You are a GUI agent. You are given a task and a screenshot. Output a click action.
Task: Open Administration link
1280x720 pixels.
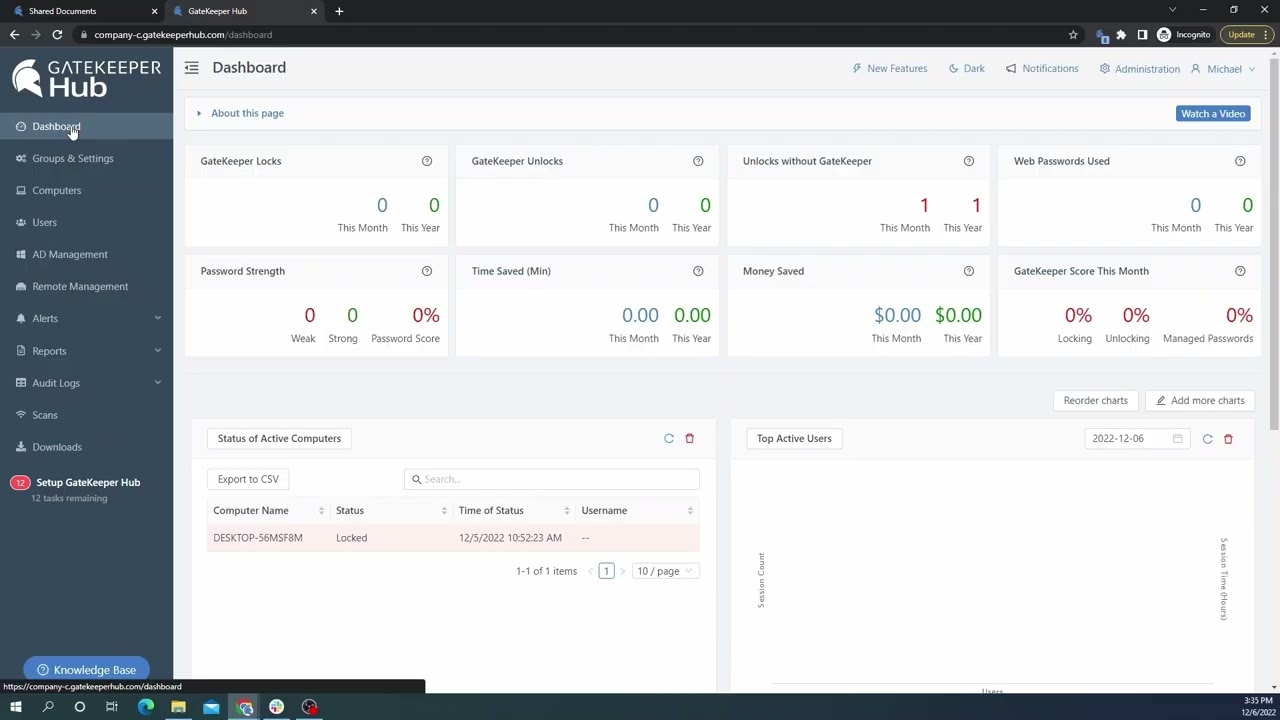click(1139, 69)
